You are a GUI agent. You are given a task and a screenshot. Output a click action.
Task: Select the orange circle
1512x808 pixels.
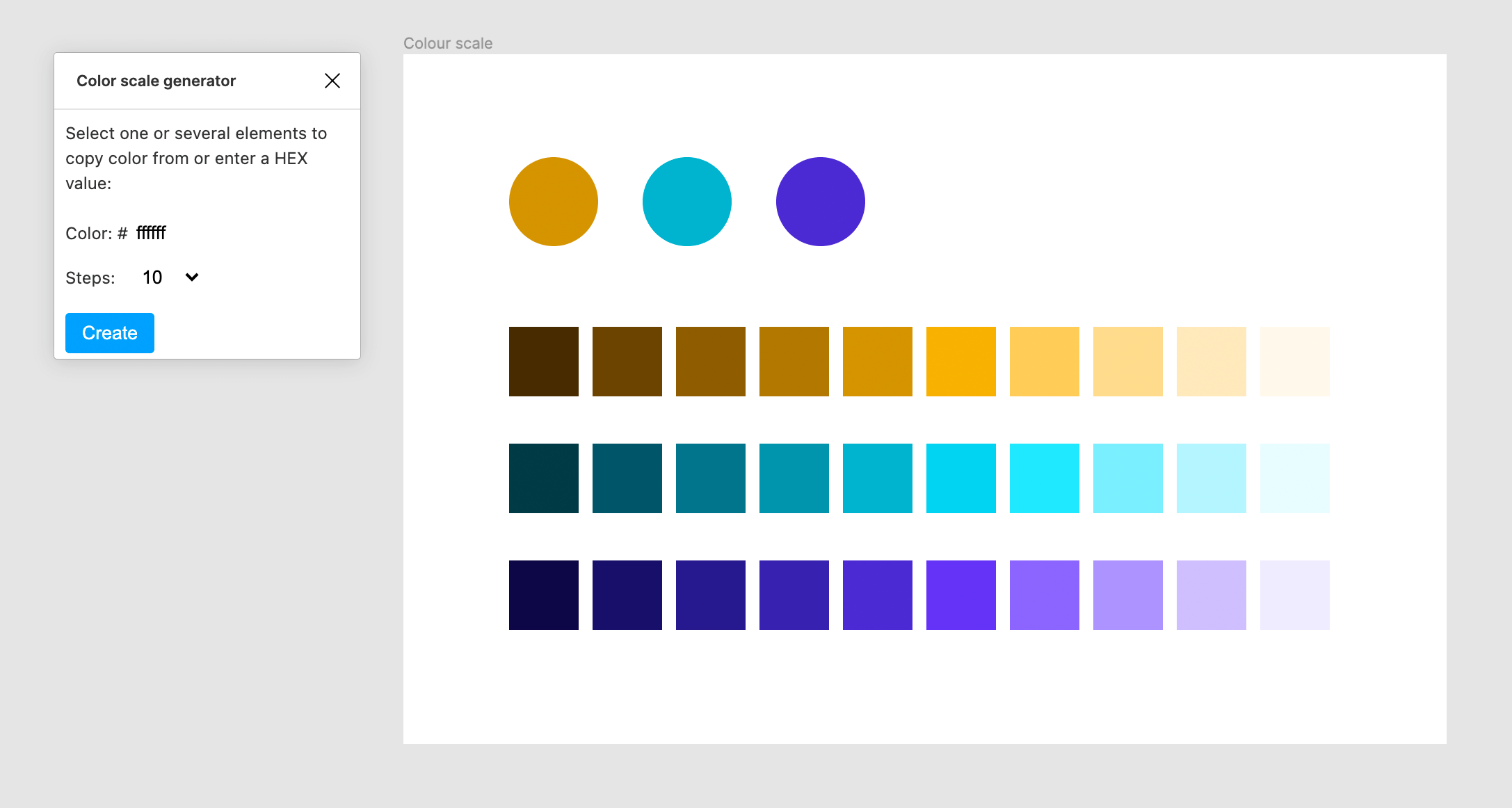(x=554, y=202)
